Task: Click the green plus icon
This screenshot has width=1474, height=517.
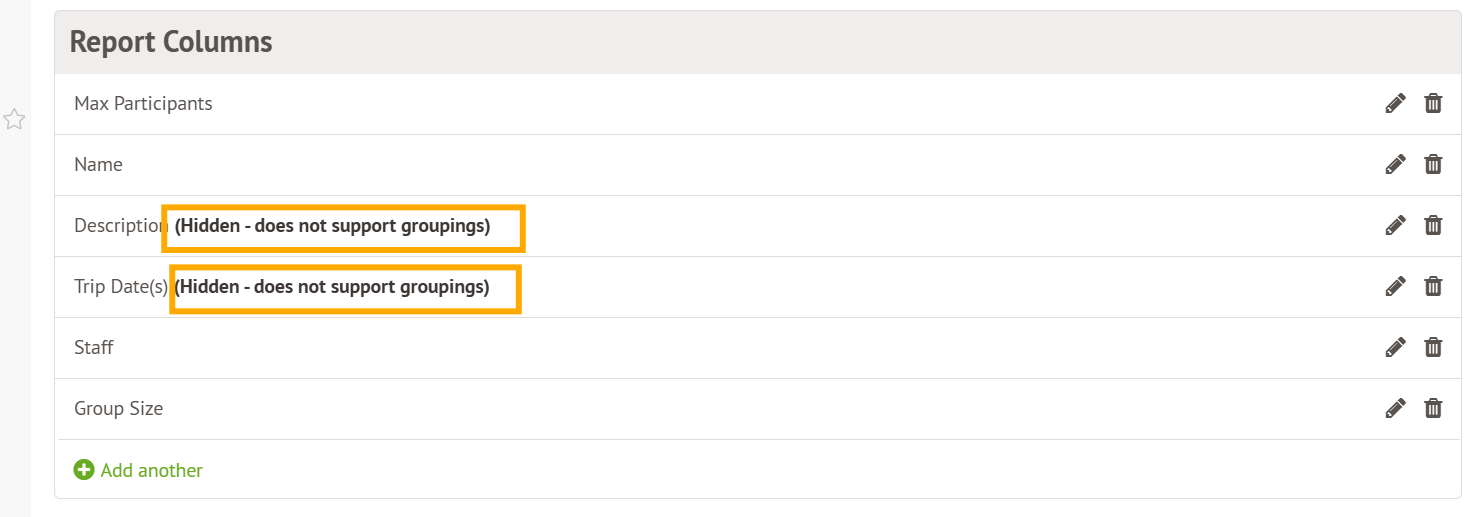Action: click(x=84, y=470)
